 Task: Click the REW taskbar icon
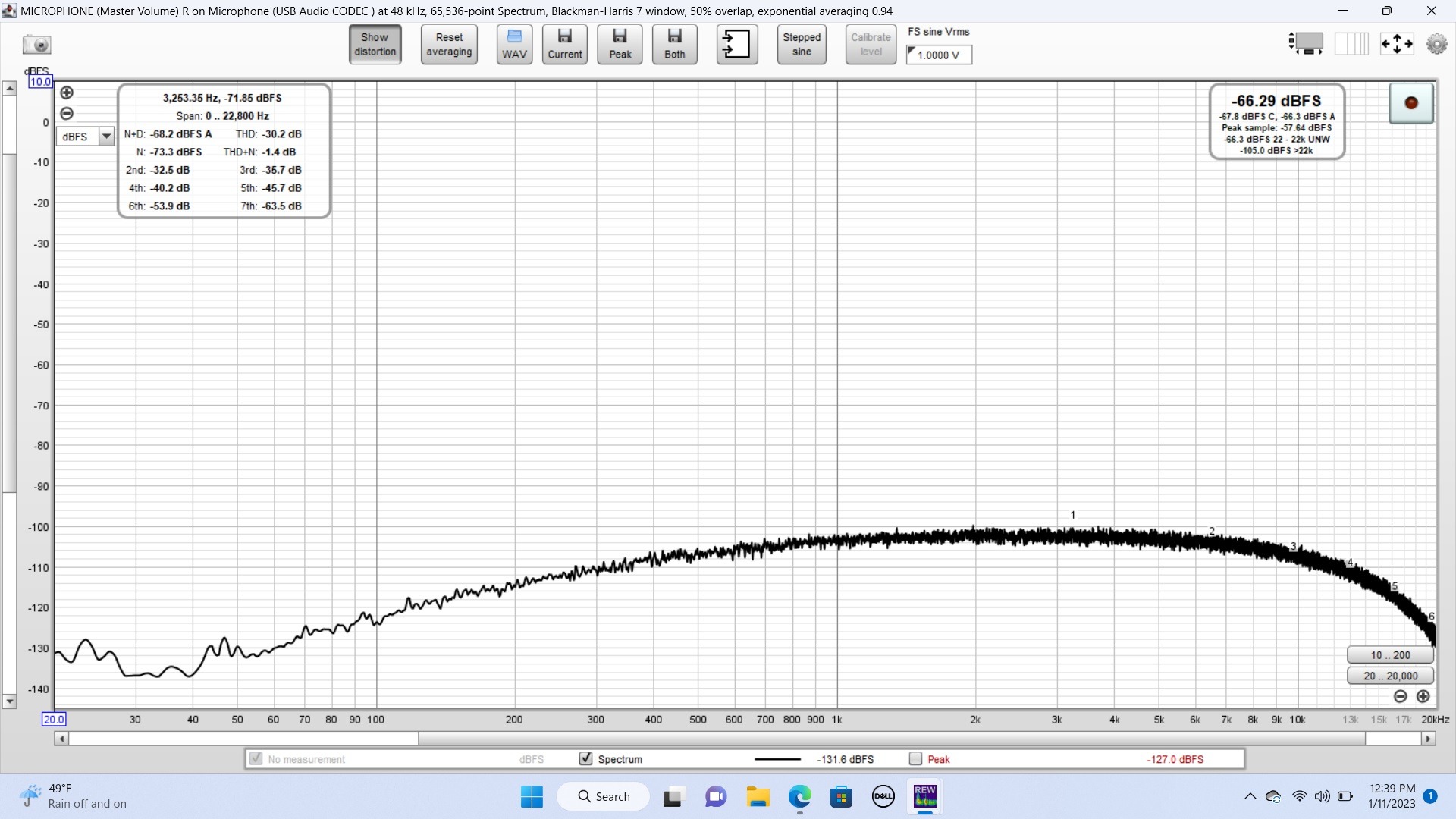coord(925,796)
